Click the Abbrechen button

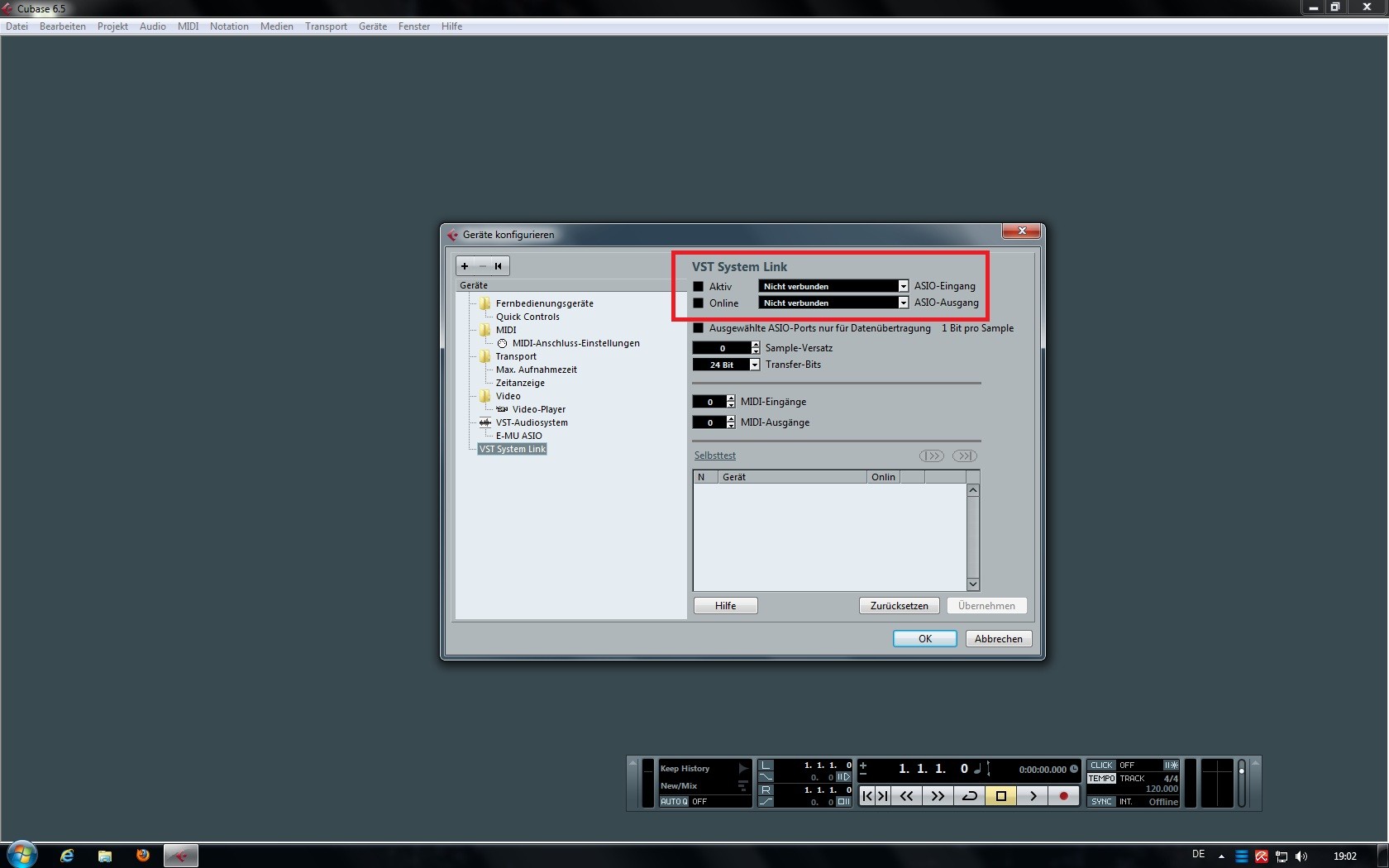coord(999,639)
